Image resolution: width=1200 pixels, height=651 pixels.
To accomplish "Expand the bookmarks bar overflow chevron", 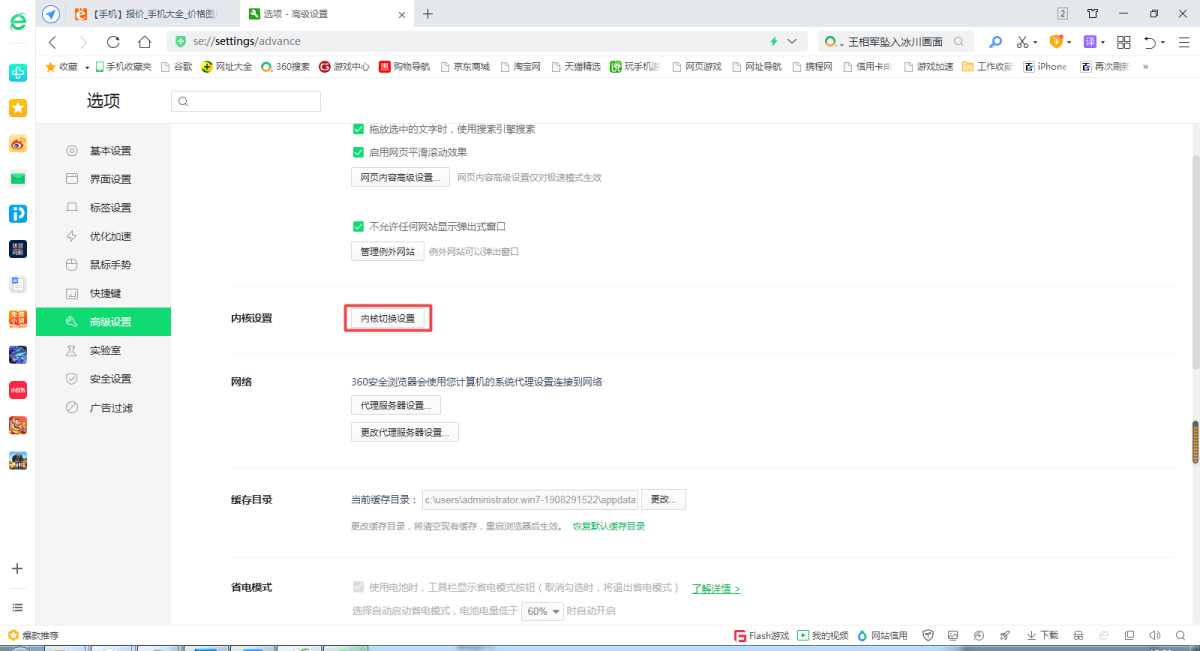I will (x=1145, y=67).
